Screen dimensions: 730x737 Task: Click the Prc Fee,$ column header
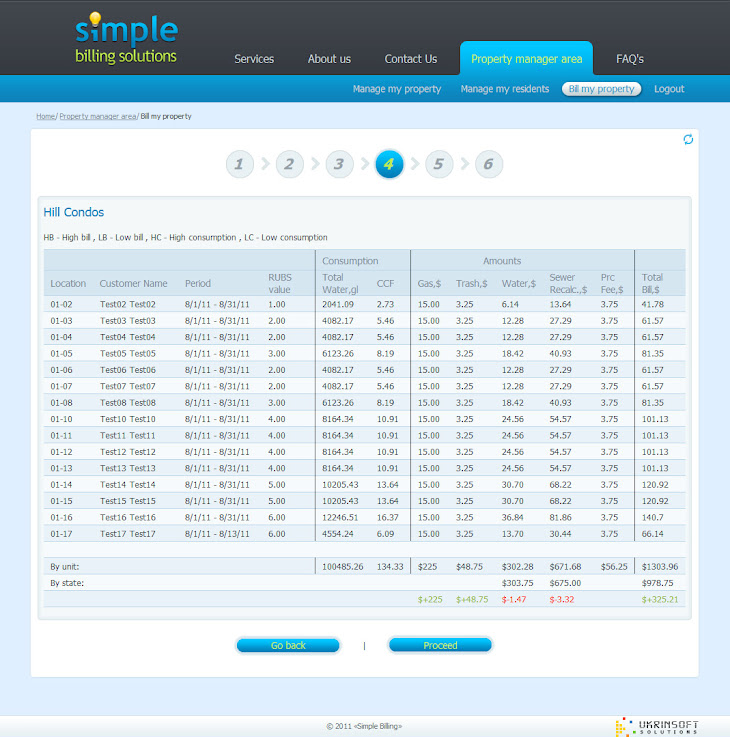tap(612, 283)
